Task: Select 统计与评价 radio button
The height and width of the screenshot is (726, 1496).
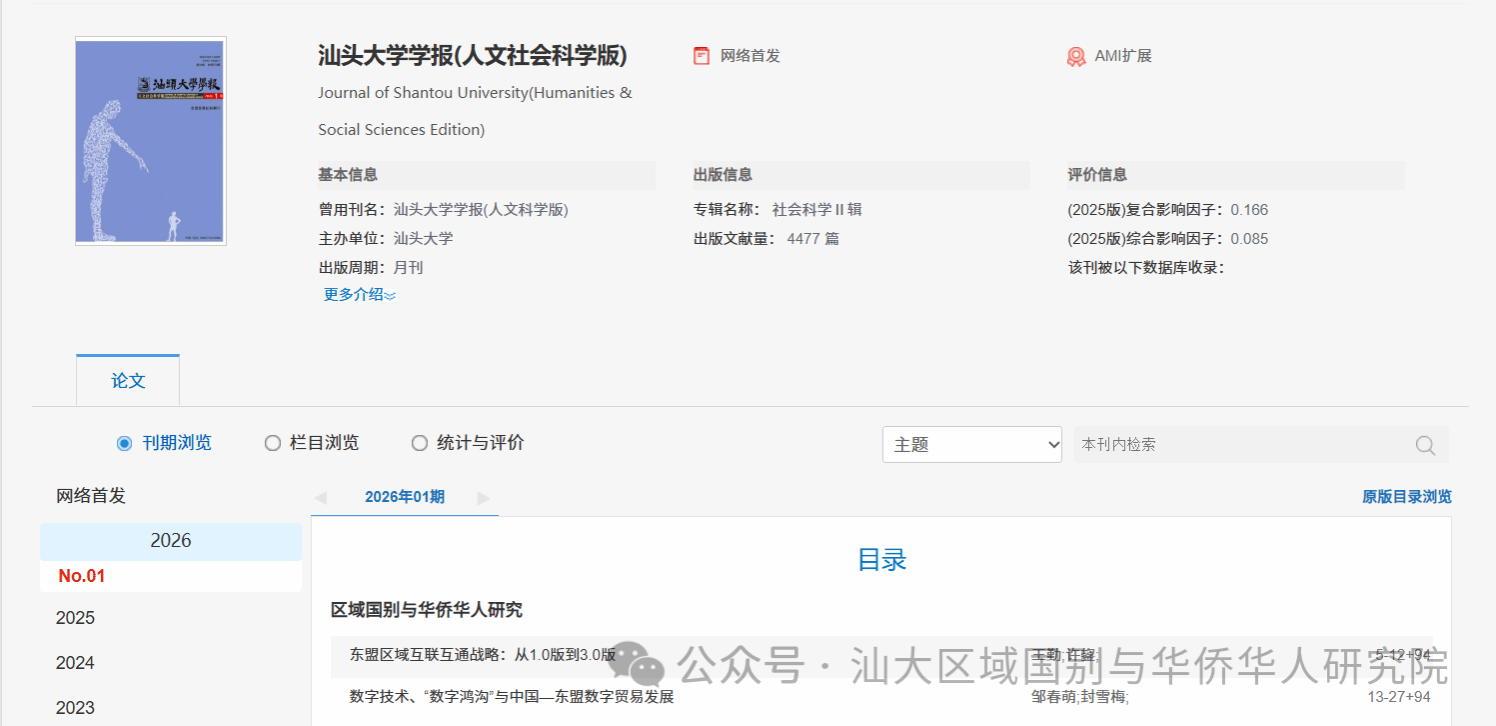Action: pyautogui.click(x=419, y=443)
